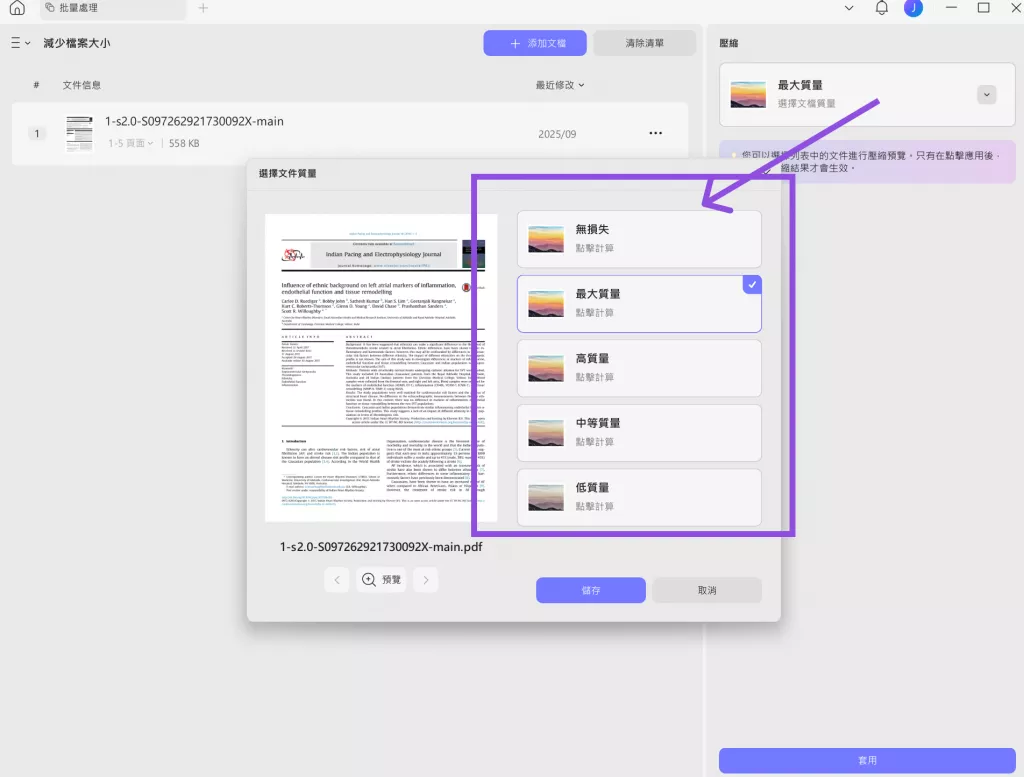This screenshot has width=1024, height=777.
Task: Click 點擊計算 under 高質量
Action: click(x=594, y=377)
